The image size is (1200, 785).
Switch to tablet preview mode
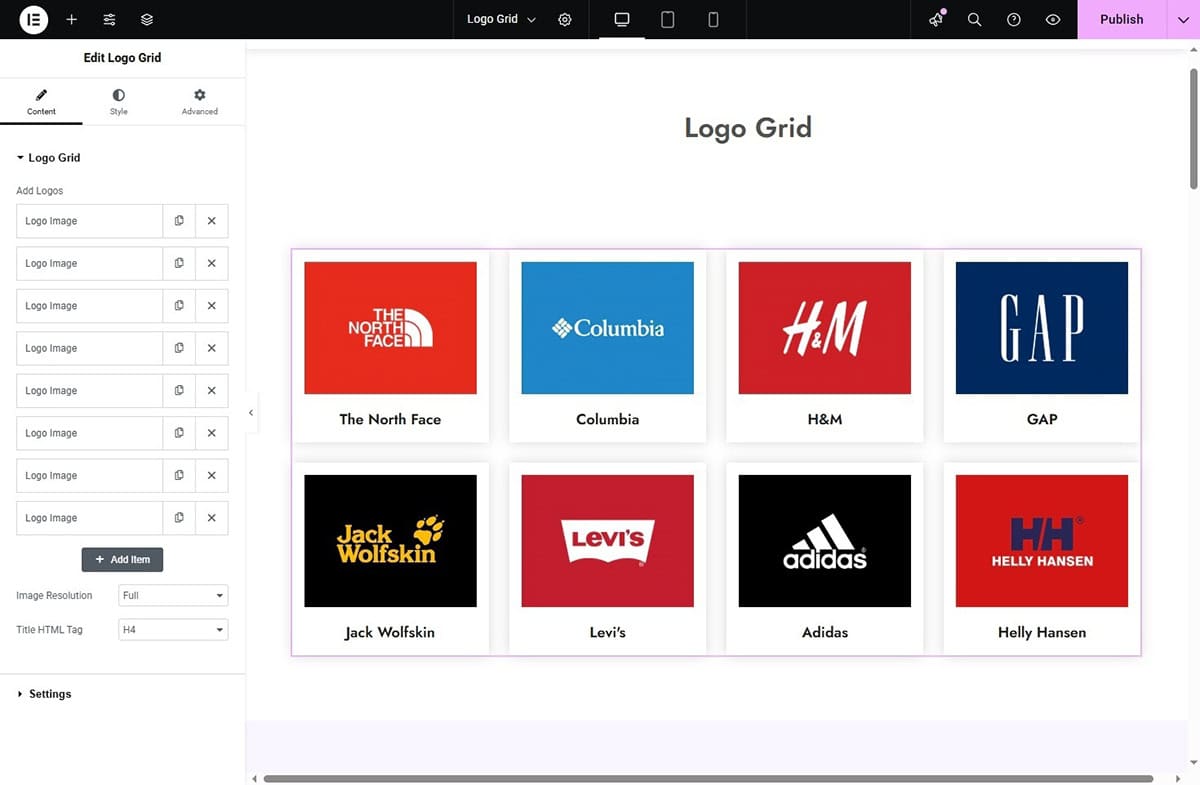click(668, 19)
